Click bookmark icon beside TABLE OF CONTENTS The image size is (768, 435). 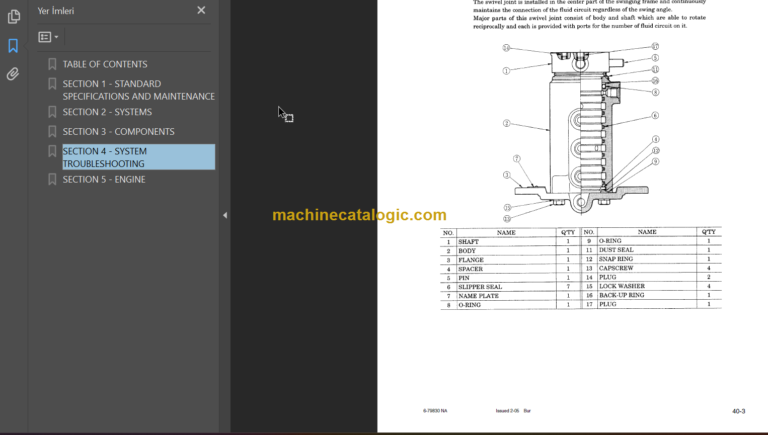pos(52,64)
